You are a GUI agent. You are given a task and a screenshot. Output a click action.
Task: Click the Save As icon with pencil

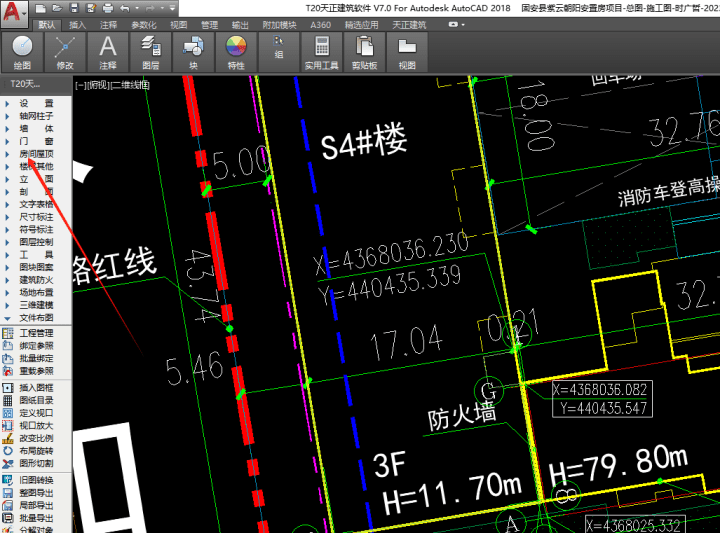click(x=90, y=8)
